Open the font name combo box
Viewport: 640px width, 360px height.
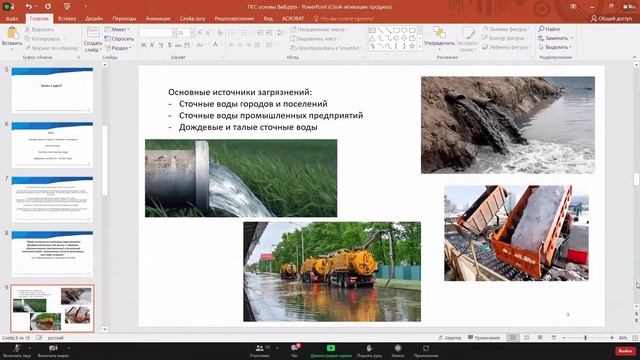[x=157, y=33]
